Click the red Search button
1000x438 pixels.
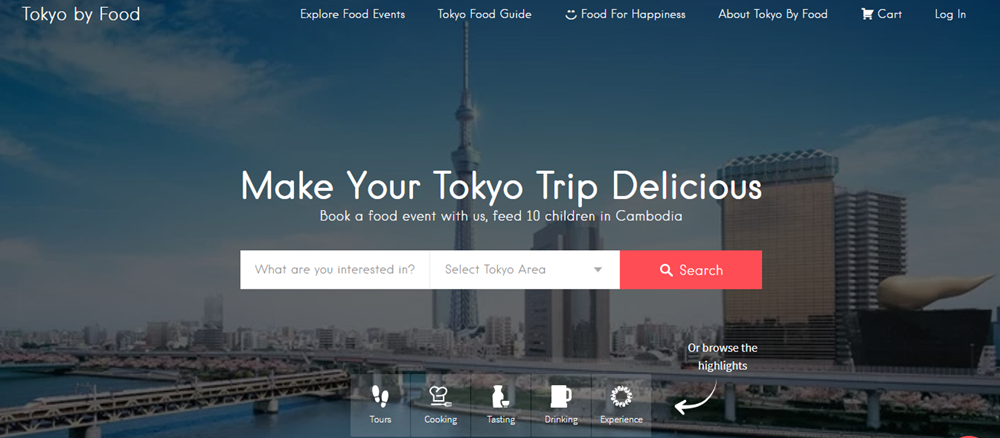coord(691,270)
